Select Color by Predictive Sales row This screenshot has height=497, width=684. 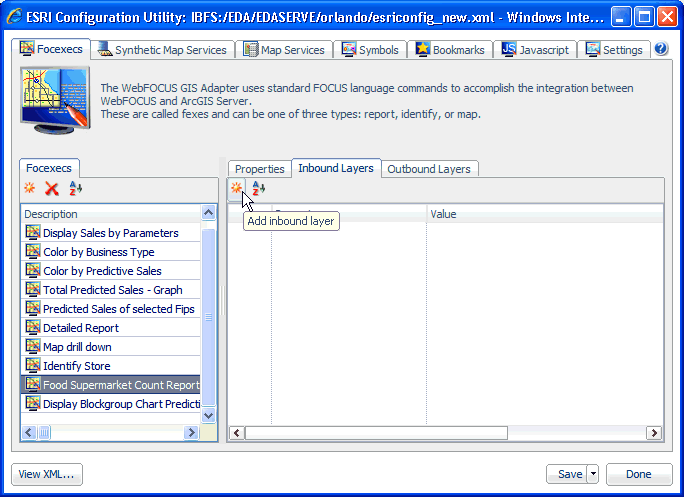point(111,271)
